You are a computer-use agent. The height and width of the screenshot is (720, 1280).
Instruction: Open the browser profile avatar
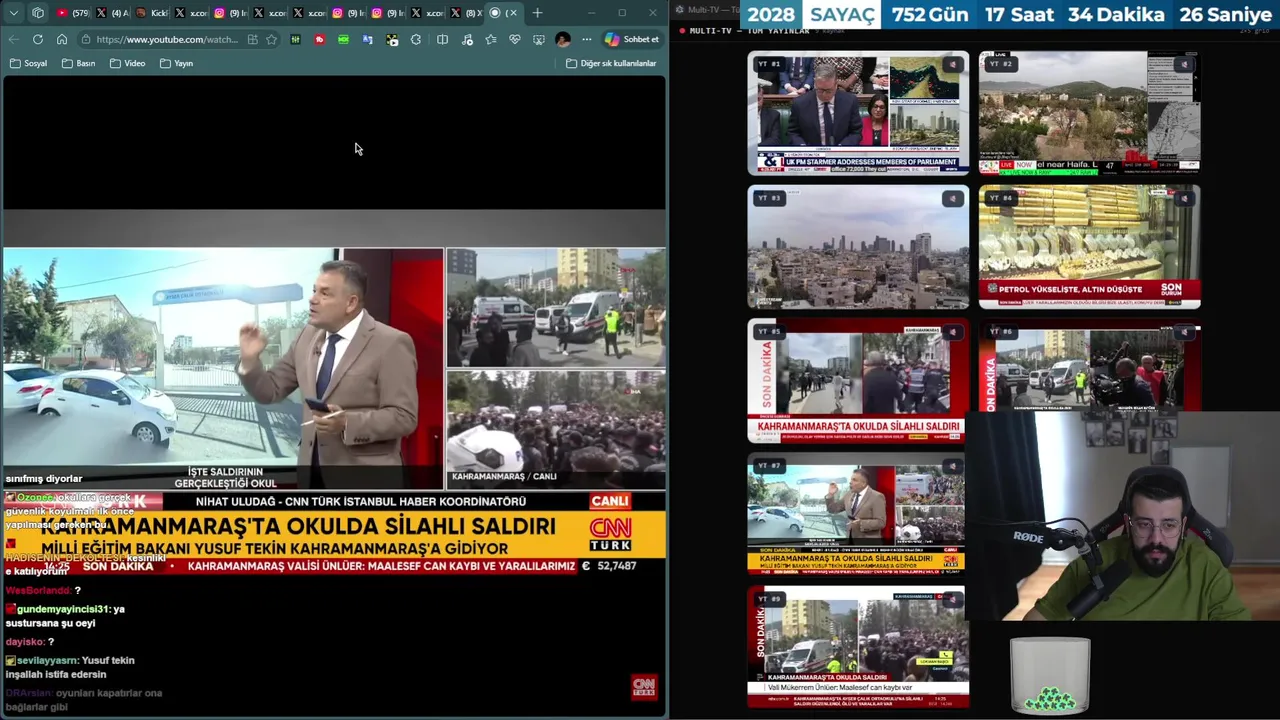[x=563, y=39]
